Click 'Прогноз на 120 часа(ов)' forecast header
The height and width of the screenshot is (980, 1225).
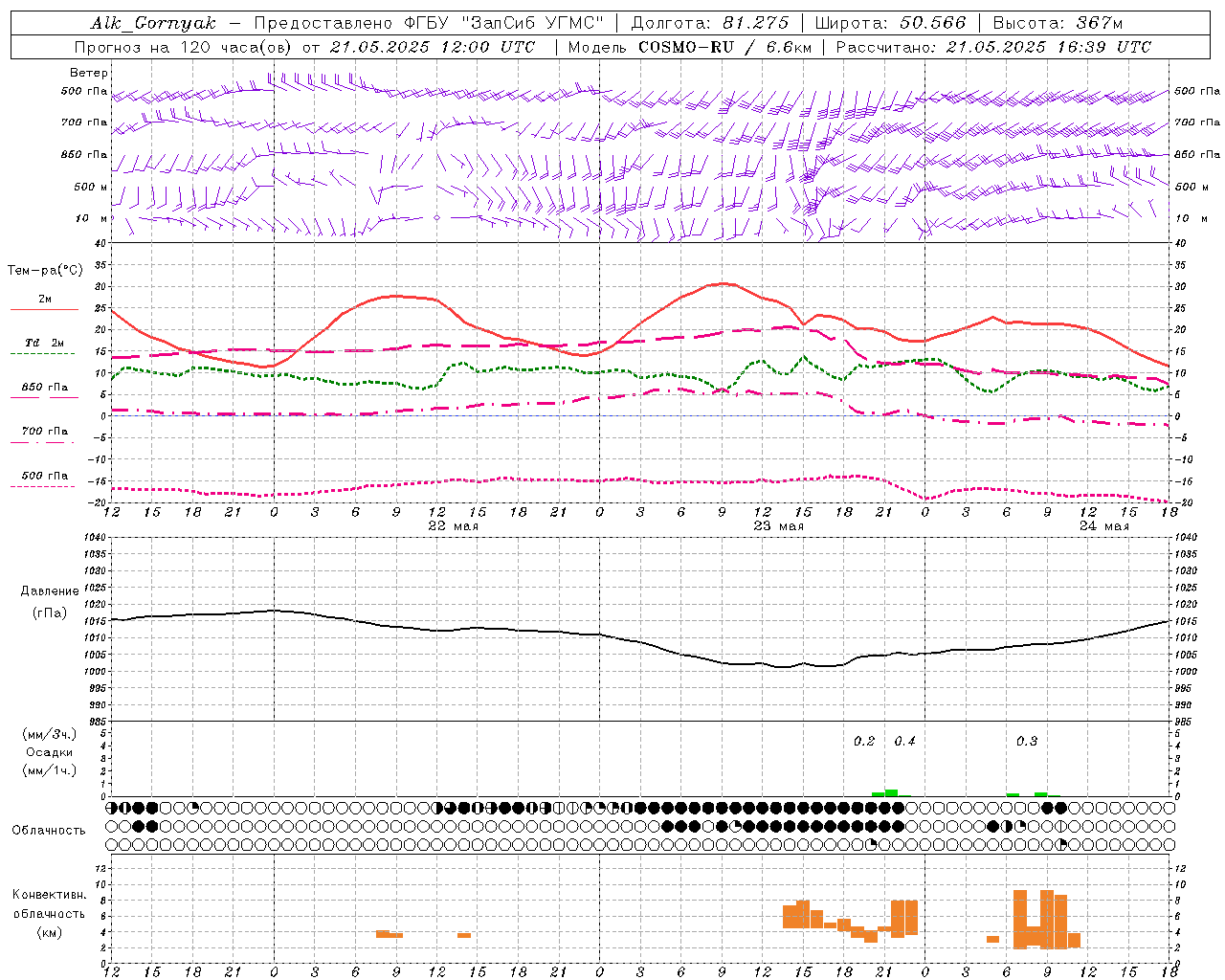tap(184, 47)
